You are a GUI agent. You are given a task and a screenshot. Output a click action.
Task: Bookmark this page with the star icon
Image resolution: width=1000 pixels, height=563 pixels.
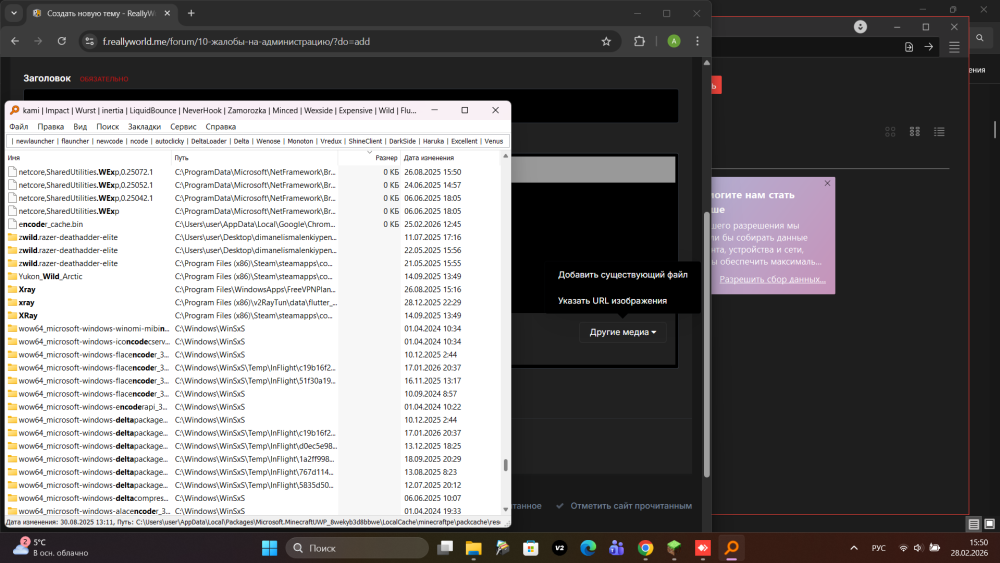[x=606, y=41]
